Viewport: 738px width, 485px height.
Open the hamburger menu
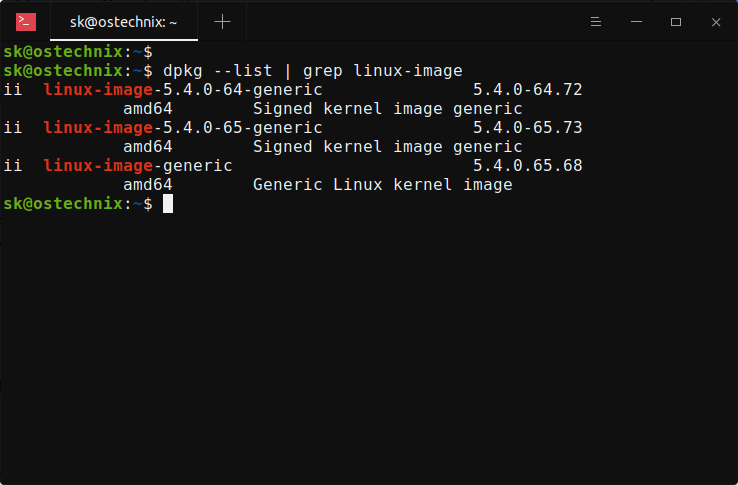pos(596,22)
